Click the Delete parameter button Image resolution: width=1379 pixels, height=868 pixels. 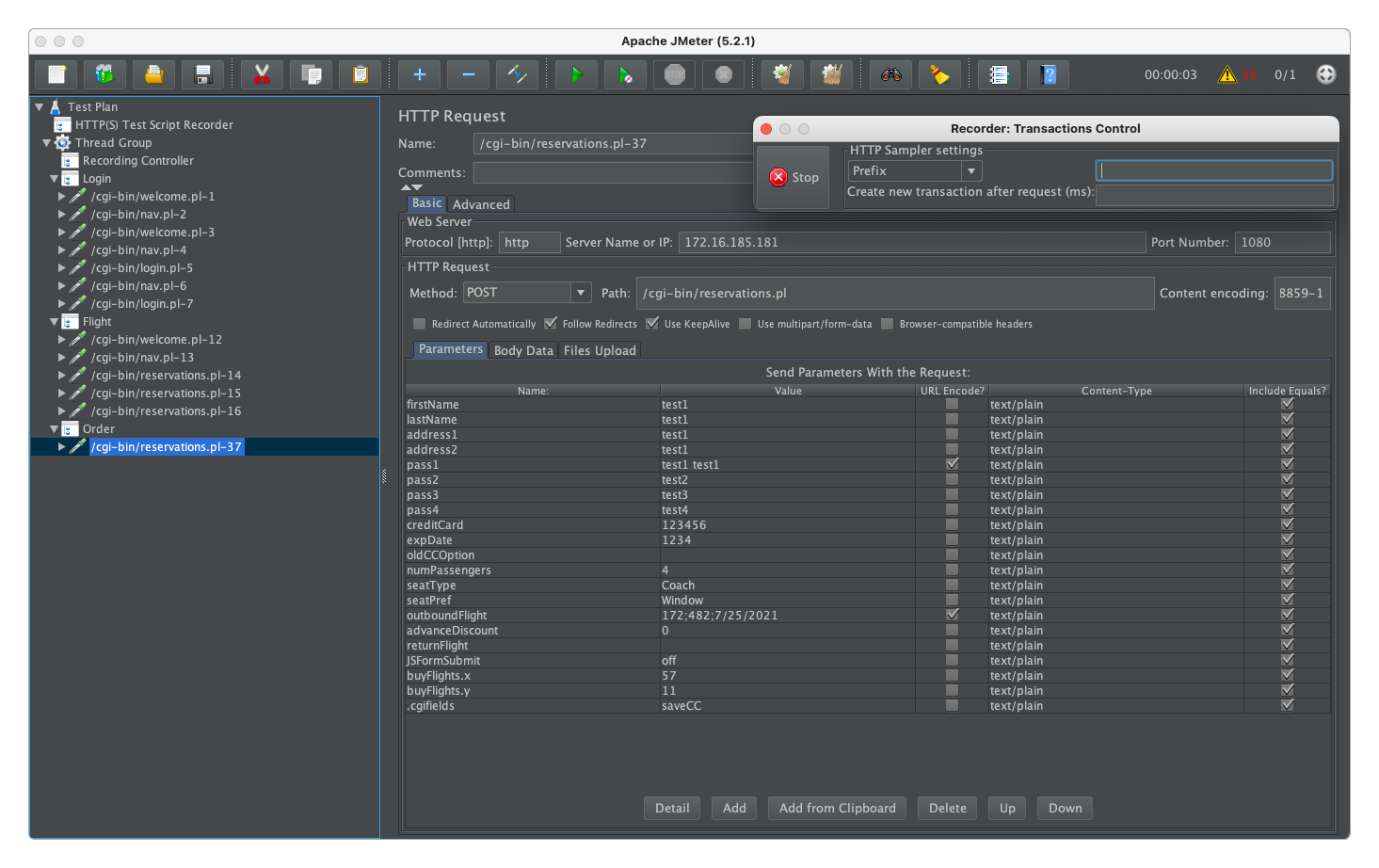click(x=948, y=808)
